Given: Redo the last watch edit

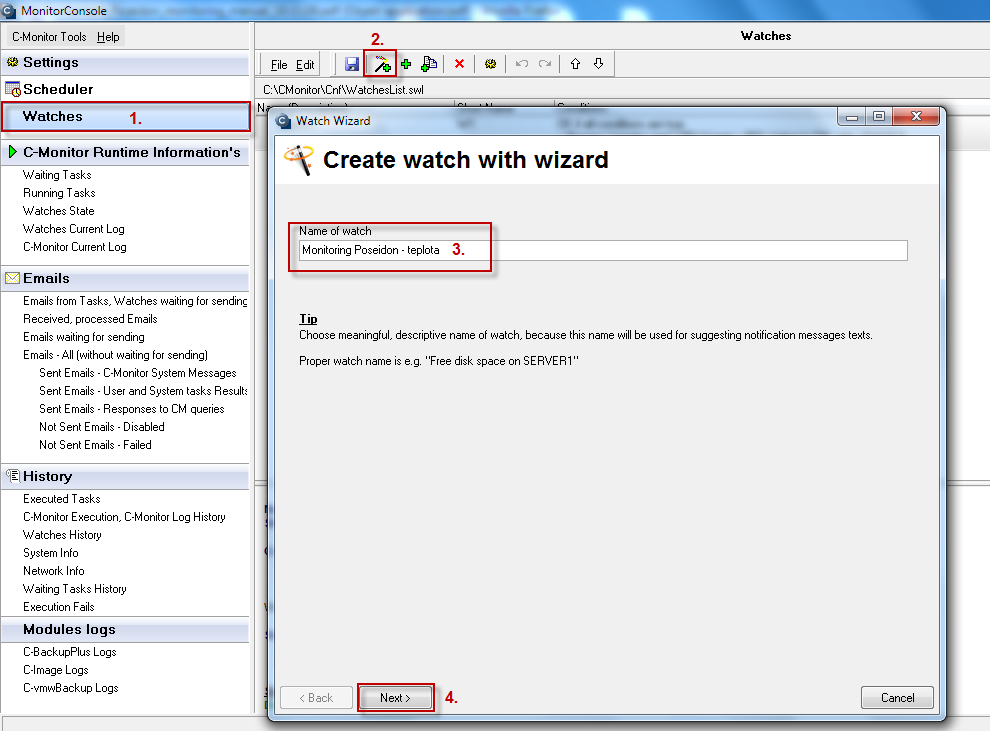Looking at the screenshot, I should 545,64.
